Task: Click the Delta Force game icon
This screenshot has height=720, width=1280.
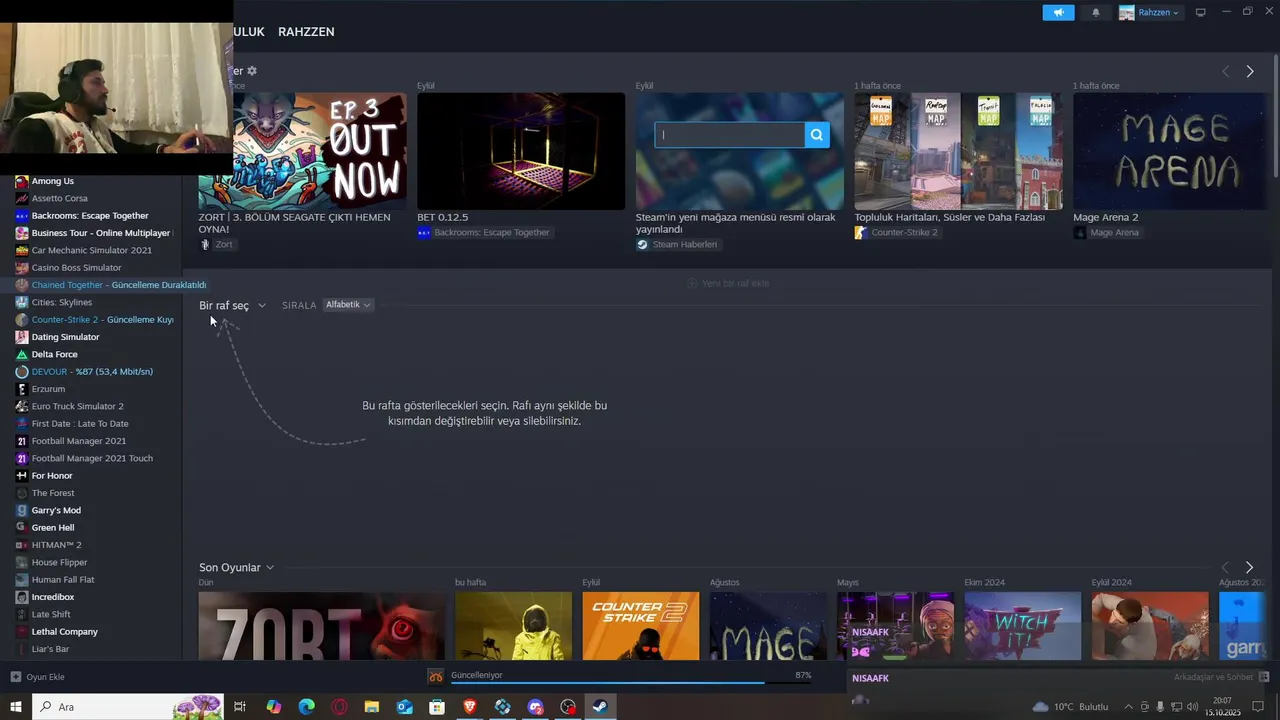Action: 22,354
